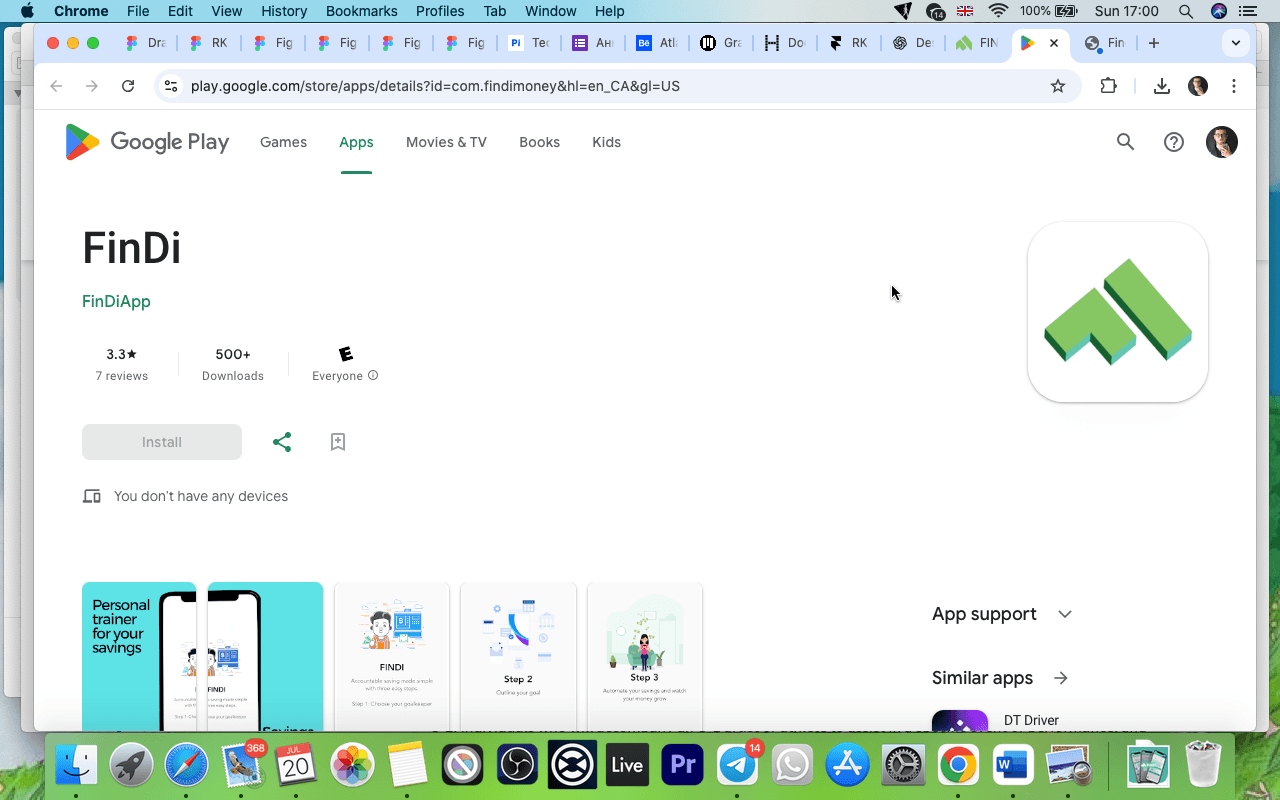Click the Google Play logo
Image resolution: width=1280 pixels, height=800 pixels.
pyautogui.click(x=147, y=142)
